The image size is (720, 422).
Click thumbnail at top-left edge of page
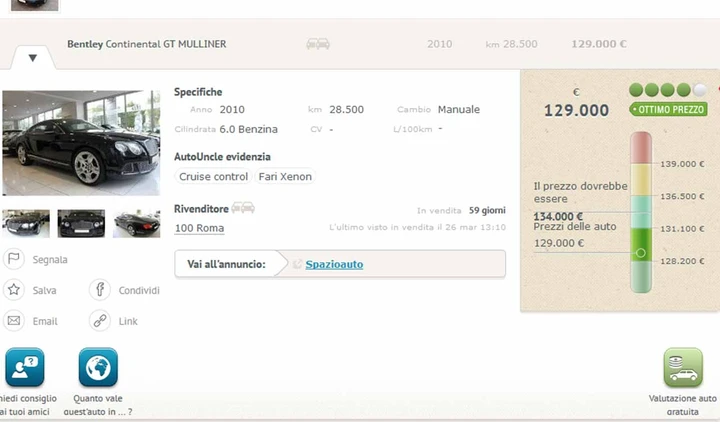point(34,5)
